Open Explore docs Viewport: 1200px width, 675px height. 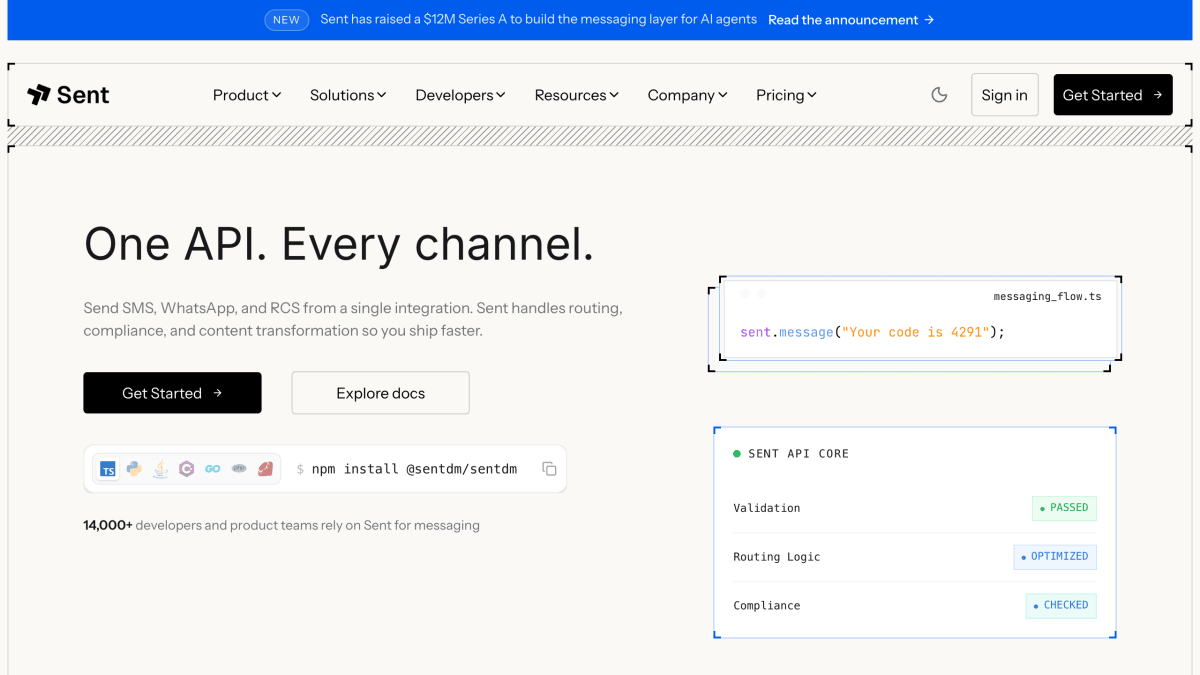tap(380, 393)
